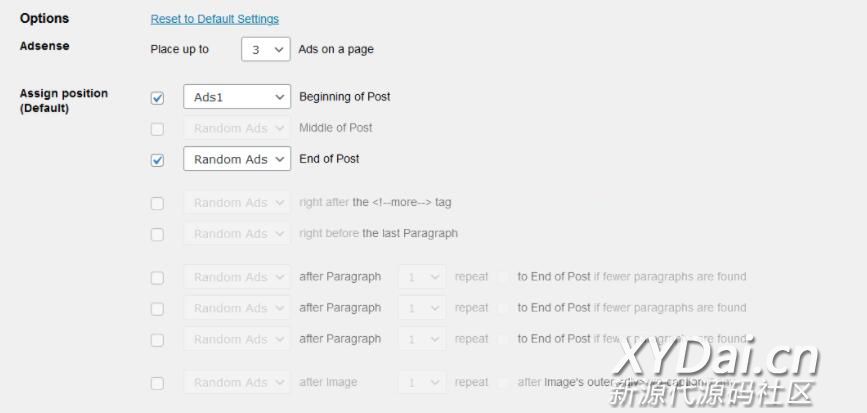Open the Ads1 dropdown for Beginning of Post
The width and height of the screenshot is (867, 413).
coord(236,97)
